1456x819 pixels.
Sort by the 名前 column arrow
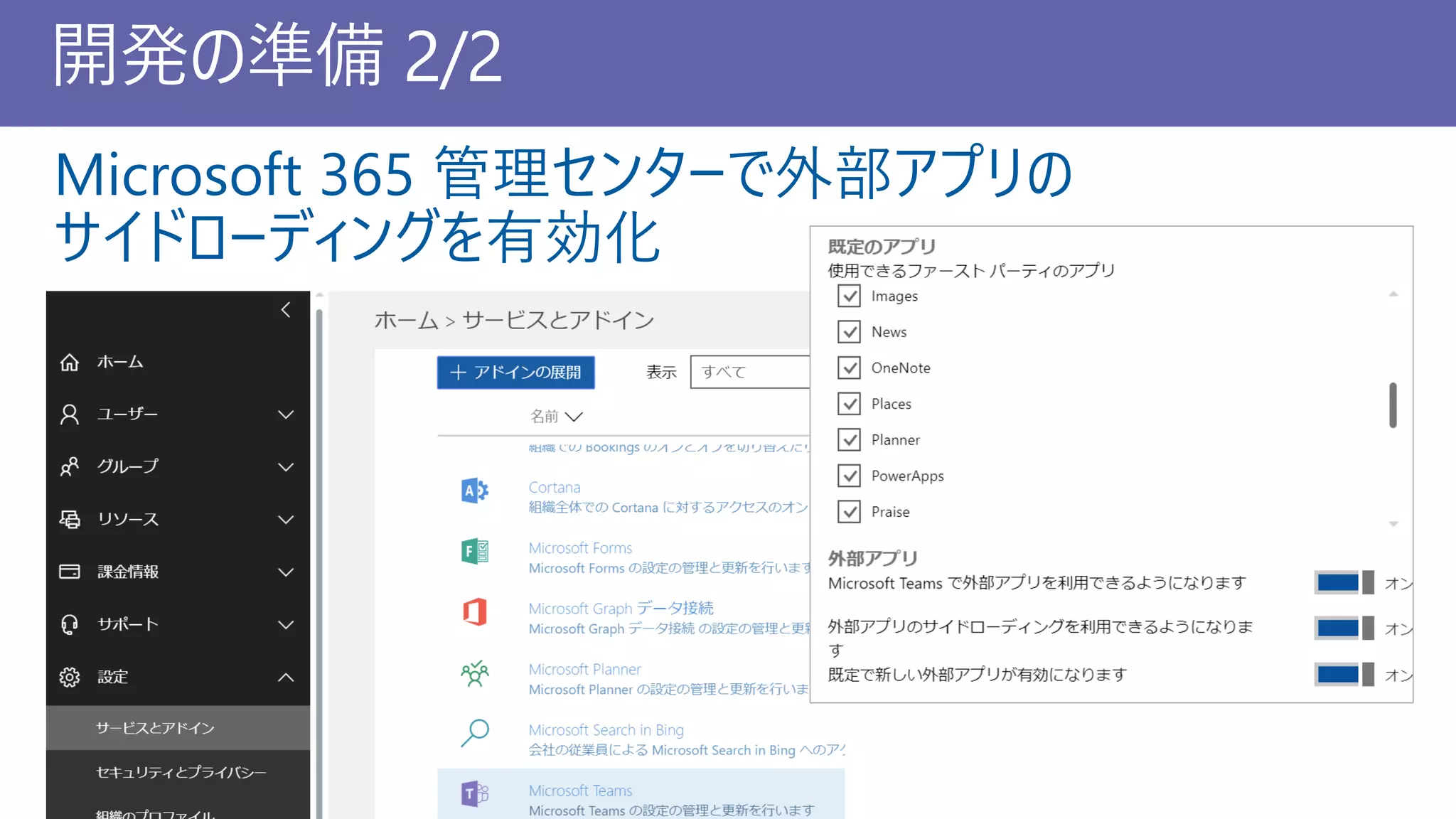(574, 417)
